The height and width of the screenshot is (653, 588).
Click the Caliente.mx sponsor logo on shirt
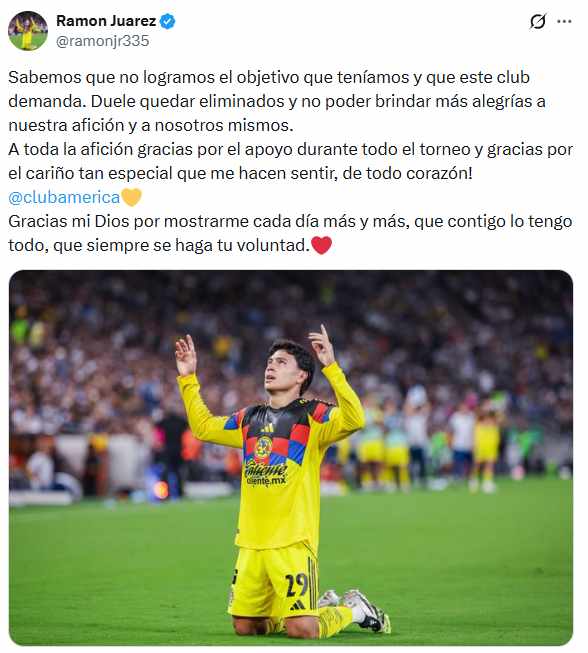[266, 474]
